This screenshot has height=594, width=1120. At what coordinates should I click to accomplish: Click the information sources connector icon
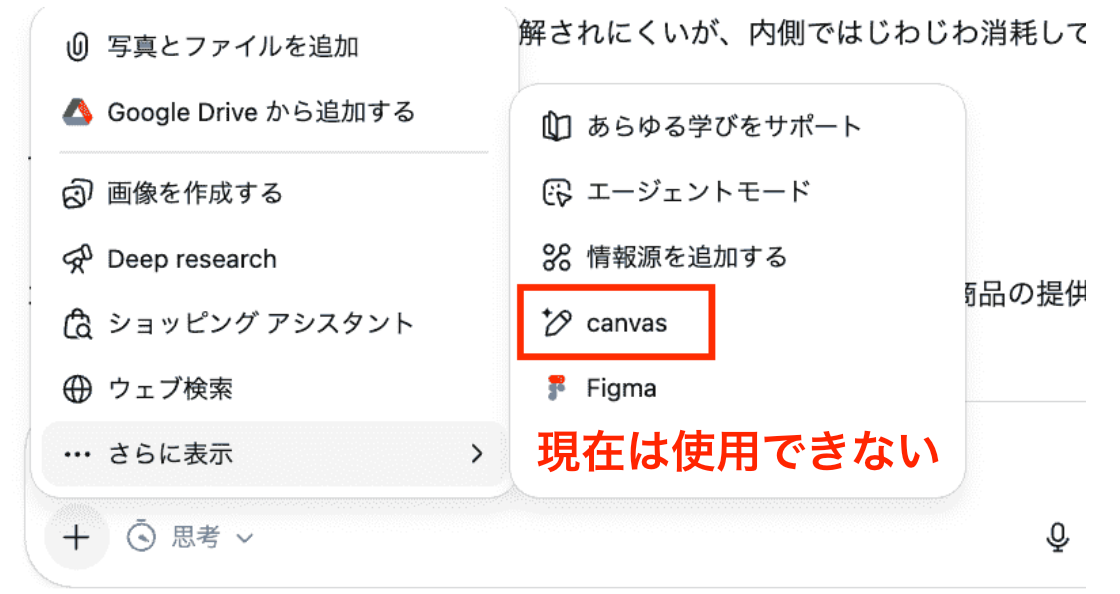(x=556, y=257)
